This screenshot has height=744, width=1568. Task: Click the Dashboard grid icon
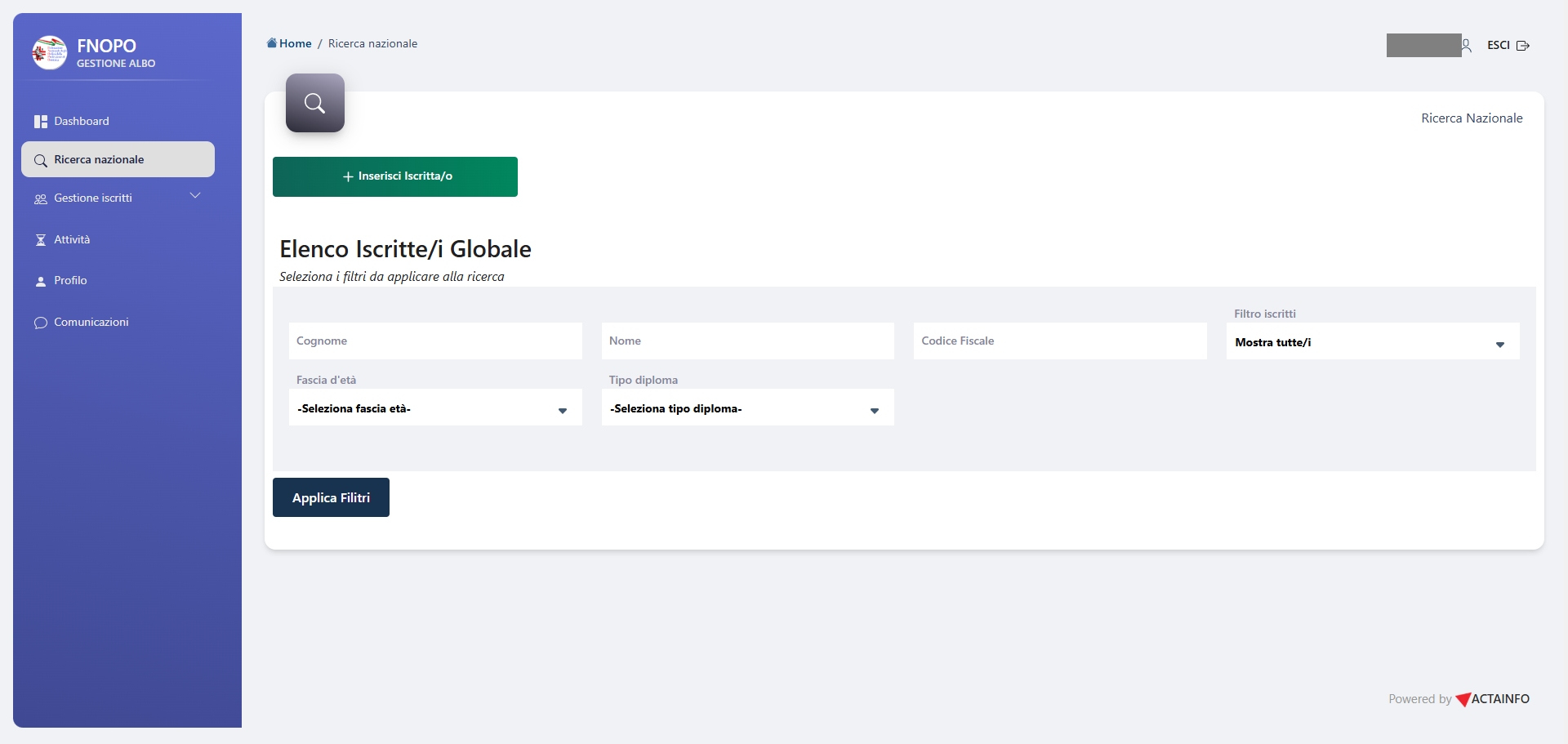(40, 122)
